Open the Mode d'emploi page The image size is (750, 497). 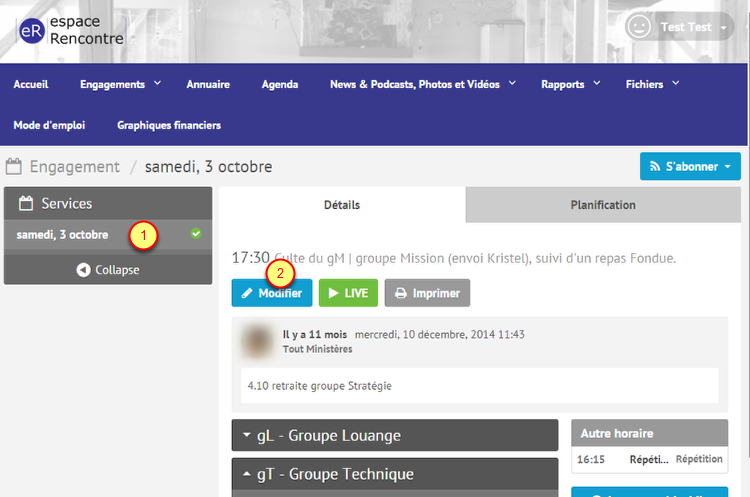click(49, 125)
